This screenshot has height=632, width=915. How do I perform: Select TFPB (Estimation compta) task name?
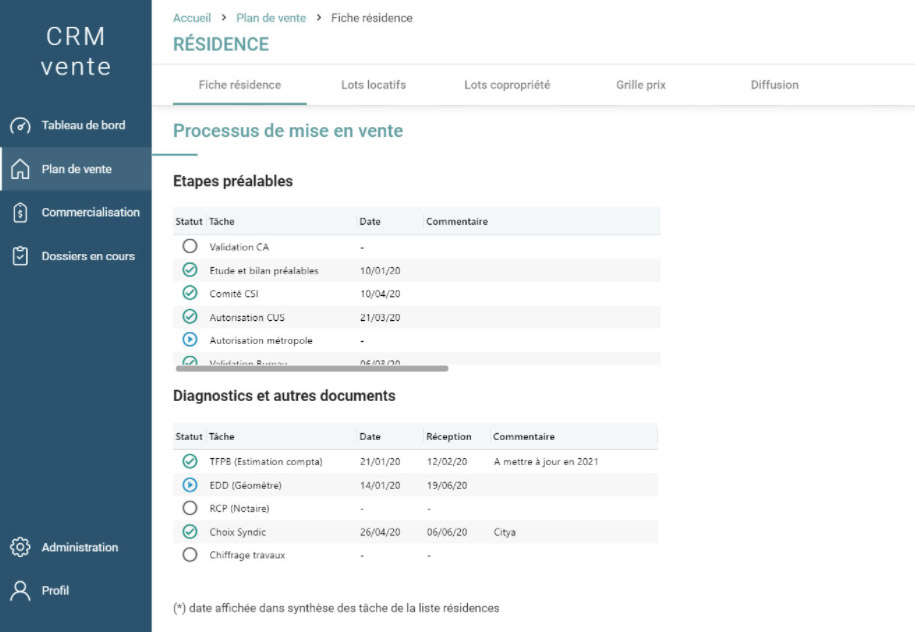click(266, 462)
